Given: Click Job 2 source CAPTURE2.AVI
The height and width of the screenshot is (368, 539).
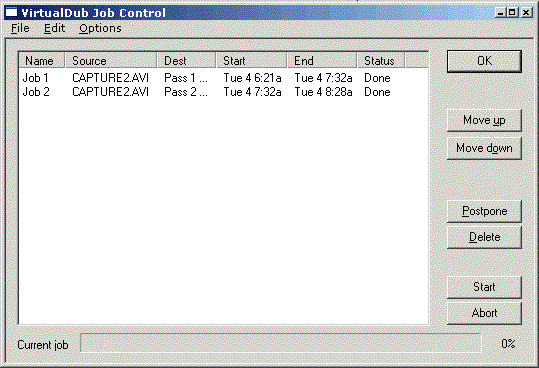Looking at the screenshot, I should pos(110,92).
